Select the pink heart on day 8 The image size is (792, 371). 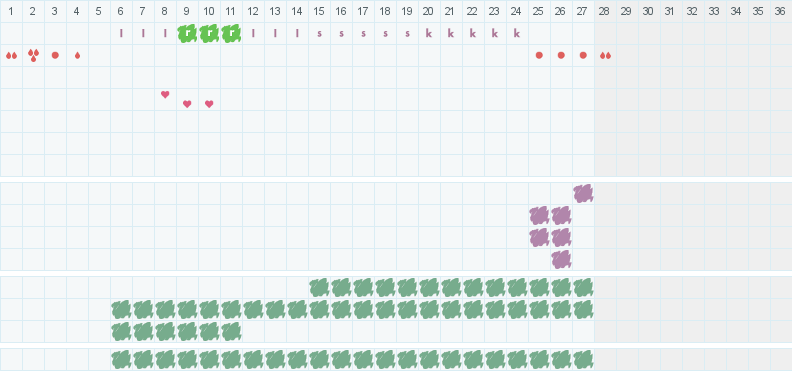(165, 94)
